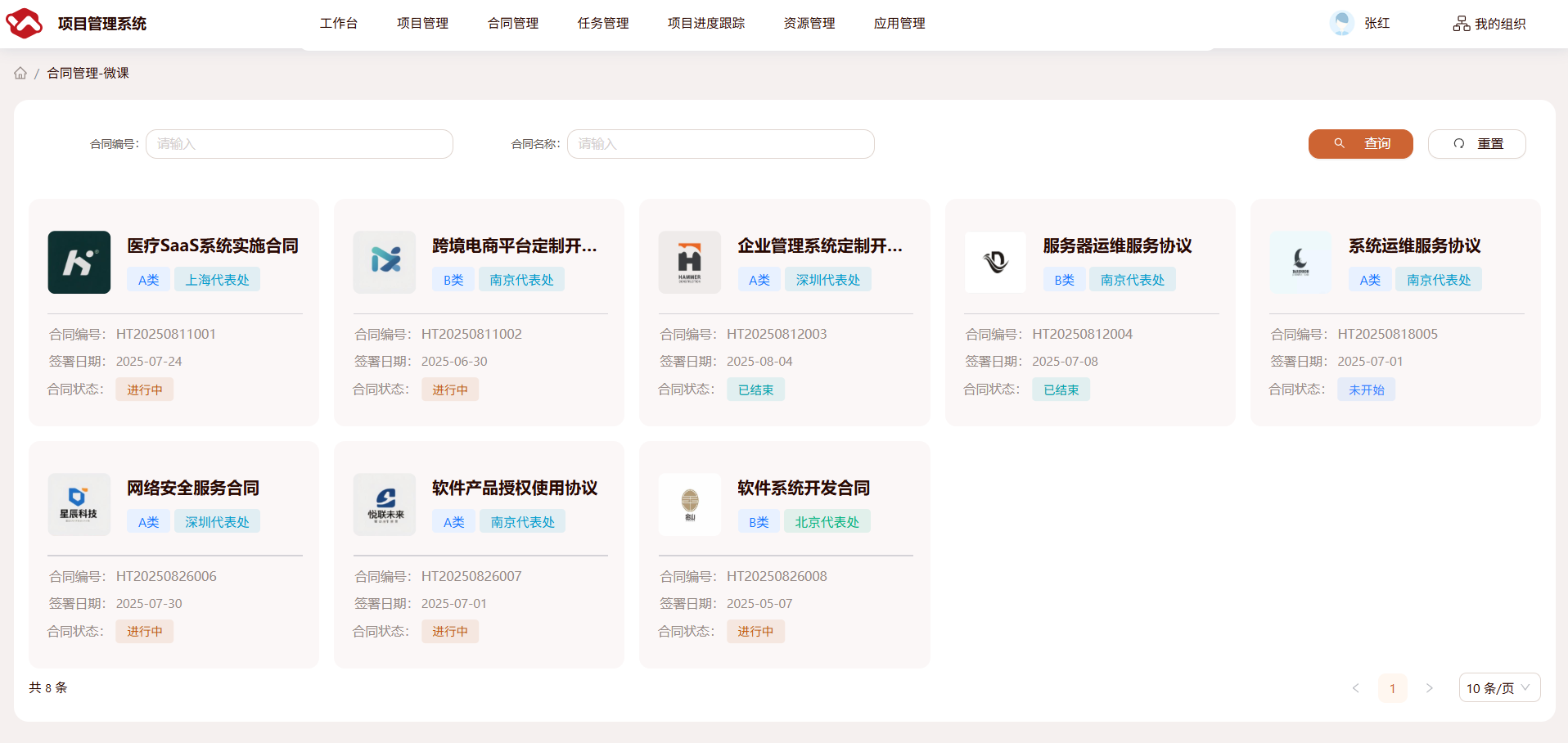Click the 星辰科技 logo on 网络安全服务合同 card
Image resolution: width=1568 pixels, height=743 pixels.
click(x=79, y=504)
